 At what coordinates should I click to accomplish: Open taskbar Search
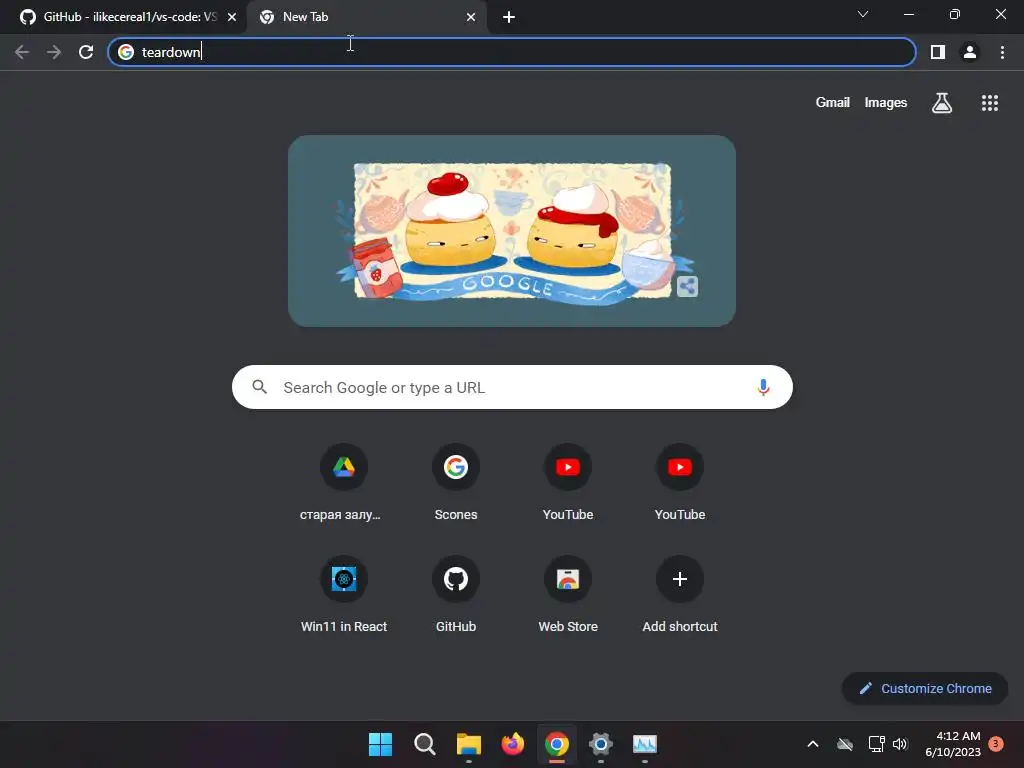coord(424,744)
